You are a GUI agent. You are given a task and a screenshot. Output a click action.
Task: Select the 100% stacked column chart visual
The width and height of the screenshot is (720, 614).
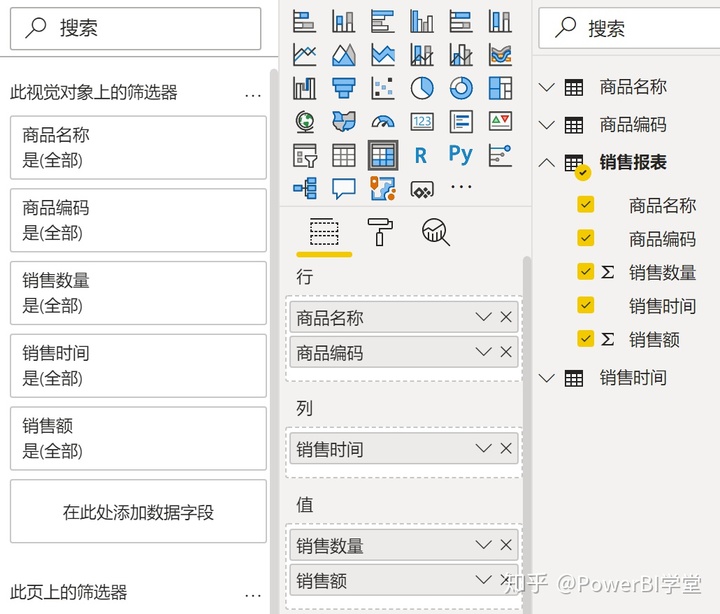click(500, 21)
